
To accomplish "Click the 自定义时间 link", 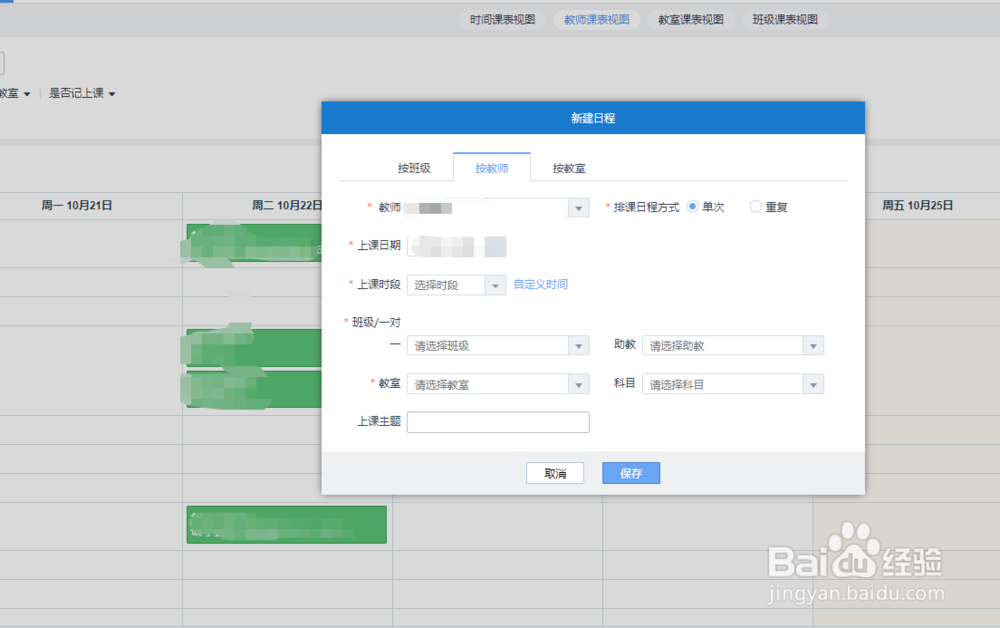I will pos(541,284).
